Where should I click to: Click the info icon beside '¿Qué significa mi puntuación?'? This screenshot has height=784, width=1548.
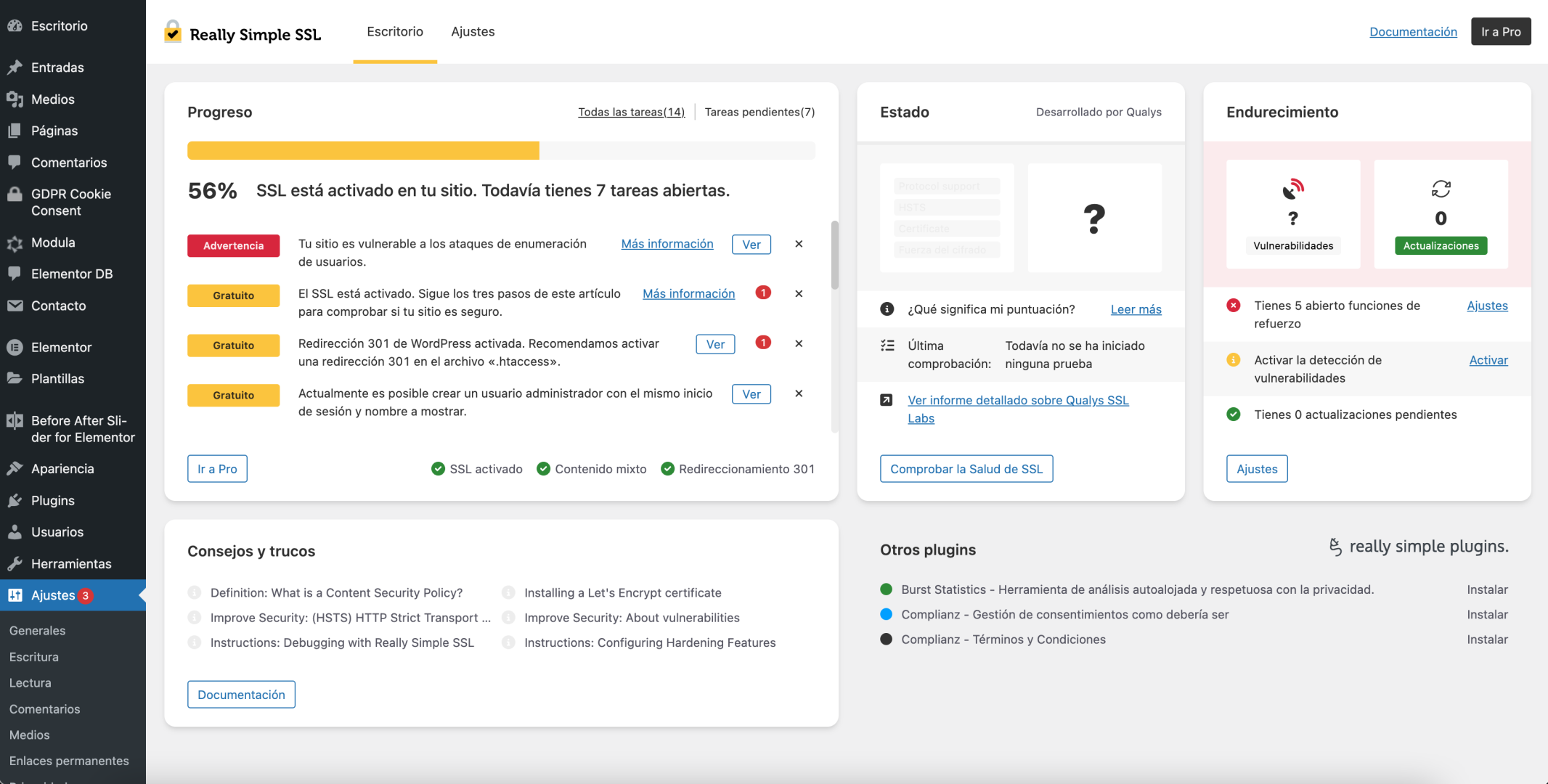click(887, 309)
